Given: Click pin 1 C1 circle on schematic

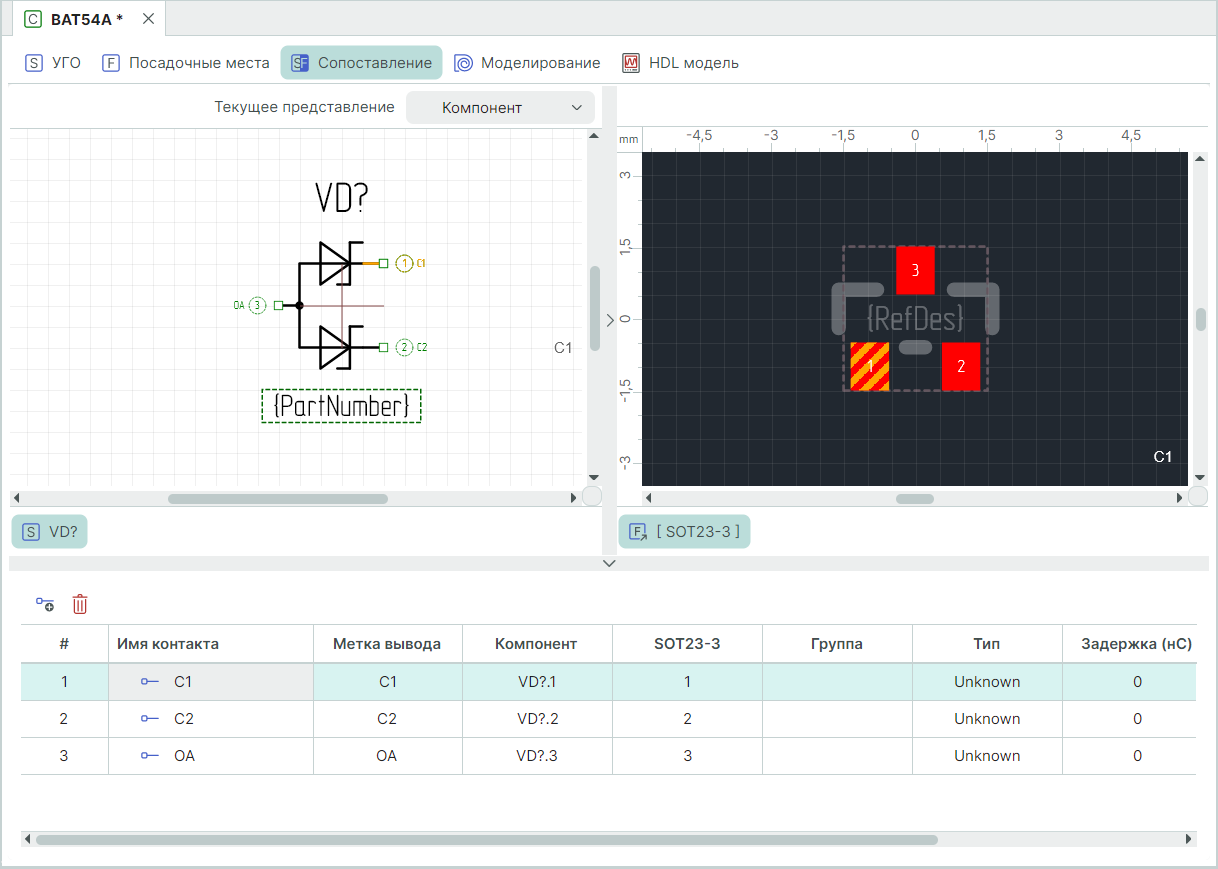Looking at the screenshot, I should pos(404,263).
